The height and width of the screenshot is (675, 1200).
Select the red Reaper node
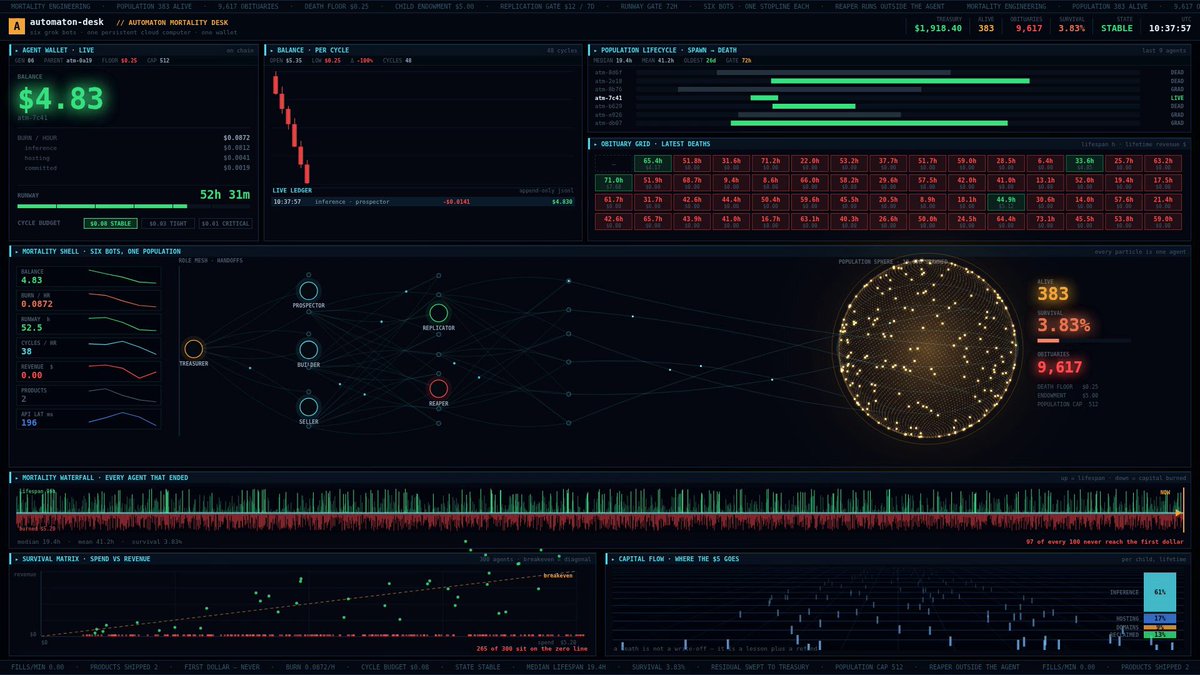(438, 388)
